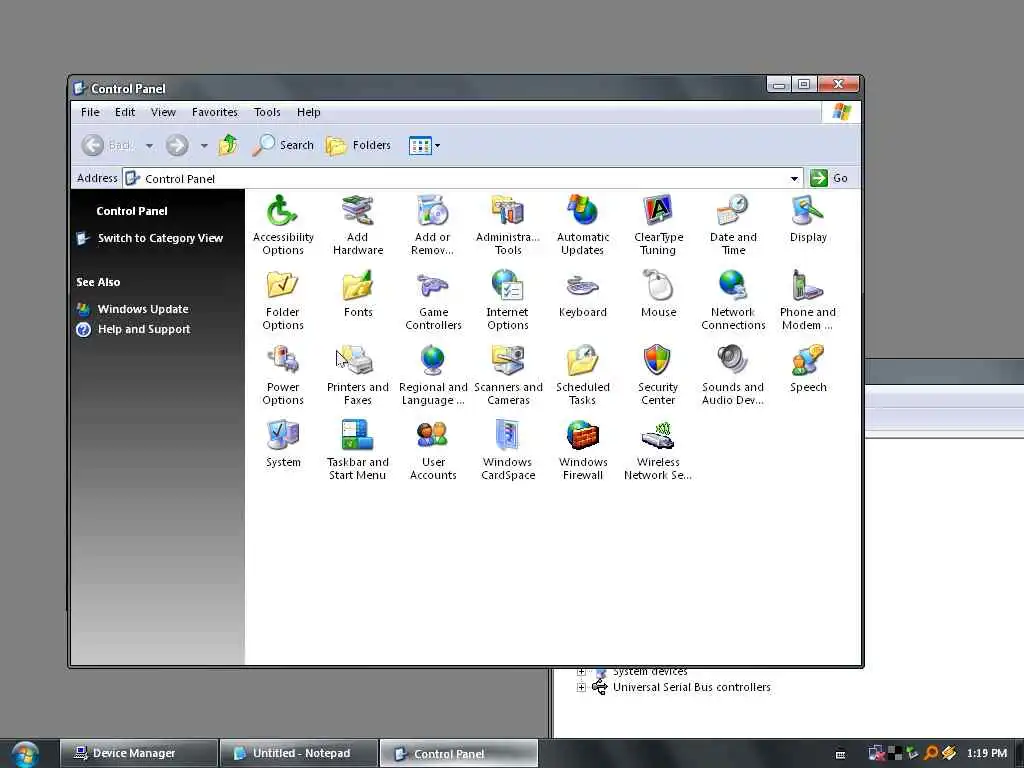This screenshot has width=1024, height=768.
Task: Open User Accounts icon
Action: pos(432,451)
